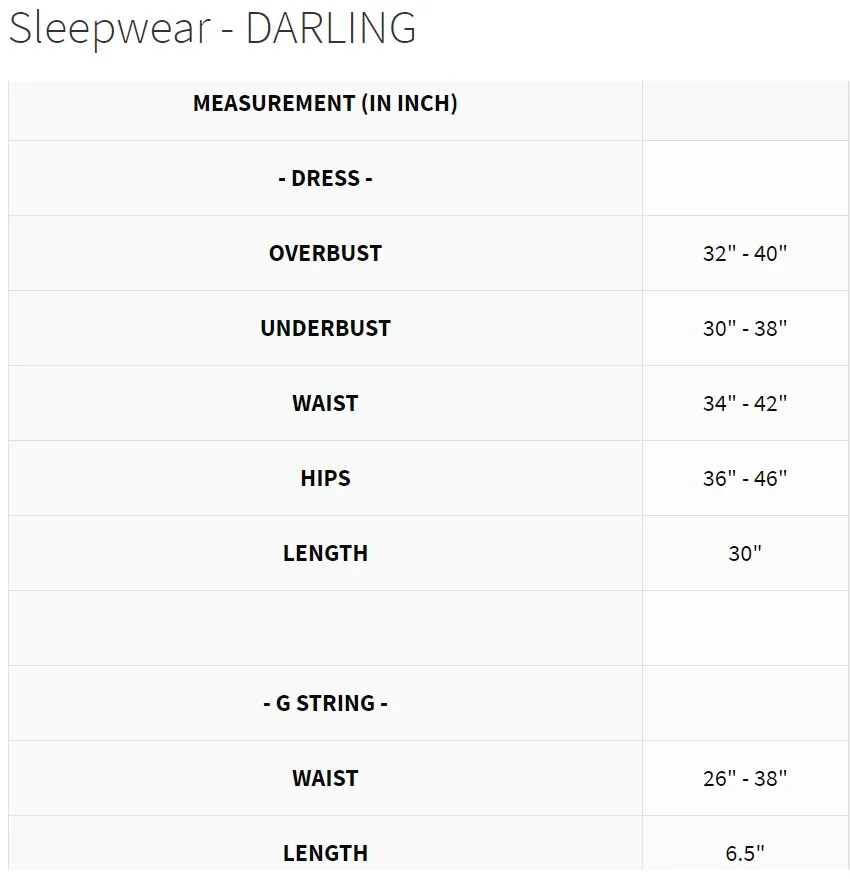Image resolution: width=850 pixels, height=879 pixels.
Task: Click the G string waist value 26" - 38"
Action: [x=745, y=779]
